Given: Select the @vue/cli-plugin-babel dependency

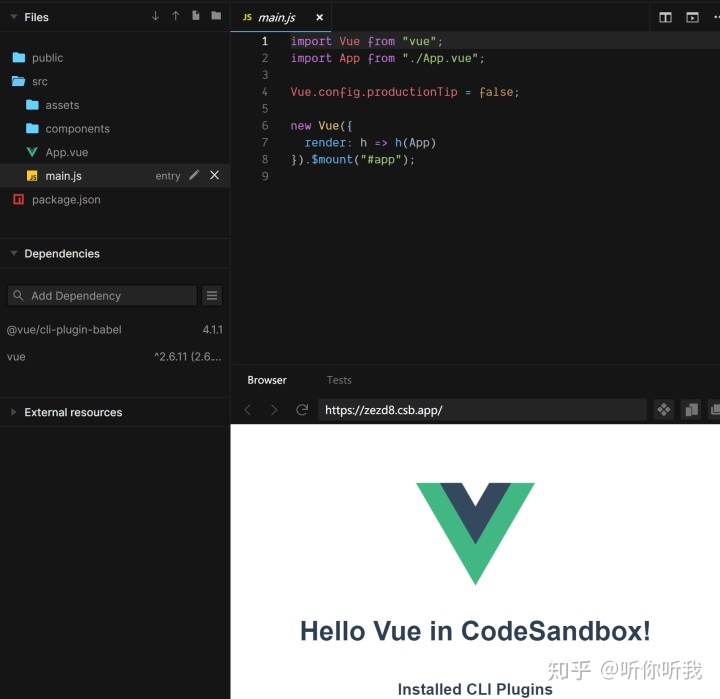Looking at the screenshot, I should coord(64,330).
